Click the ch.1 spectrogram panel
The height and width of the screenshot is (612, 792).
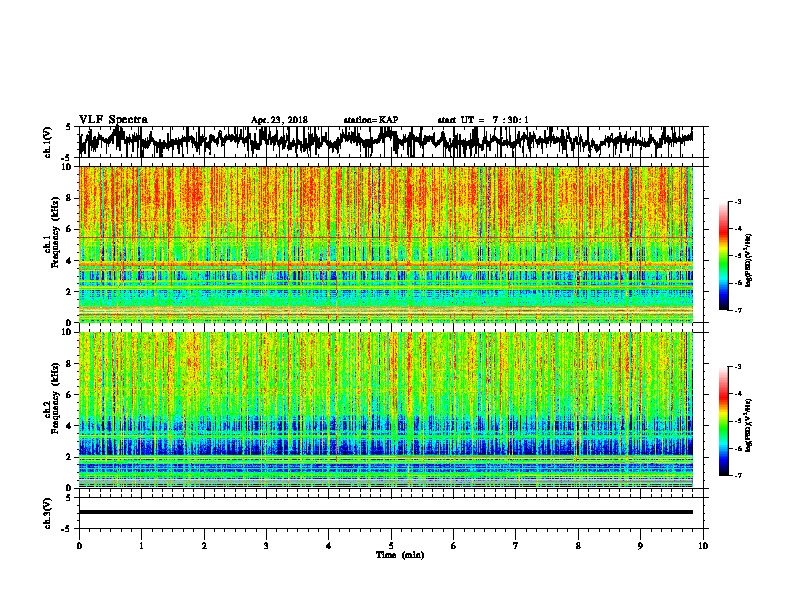point(385,244)
